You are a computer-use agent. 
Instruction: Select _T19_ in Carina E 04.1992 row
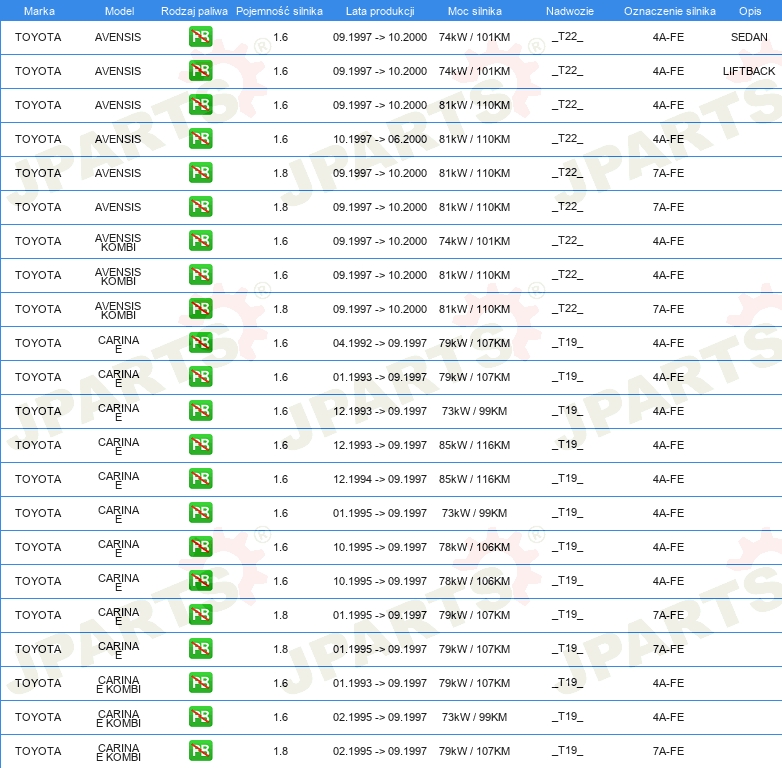pos(568,343)
